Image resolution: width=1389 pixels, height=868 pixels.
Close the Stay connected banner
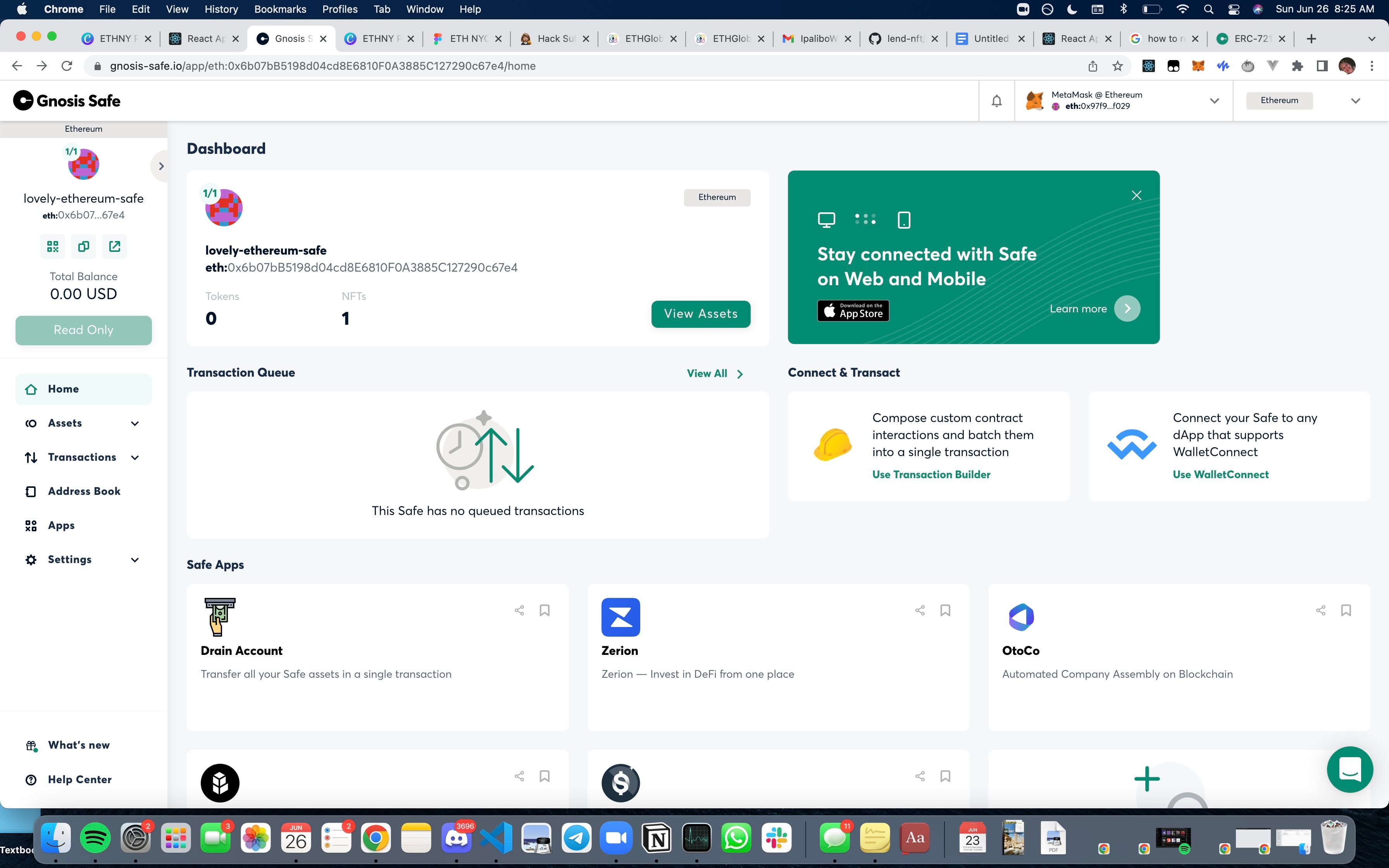point(1136,195)
